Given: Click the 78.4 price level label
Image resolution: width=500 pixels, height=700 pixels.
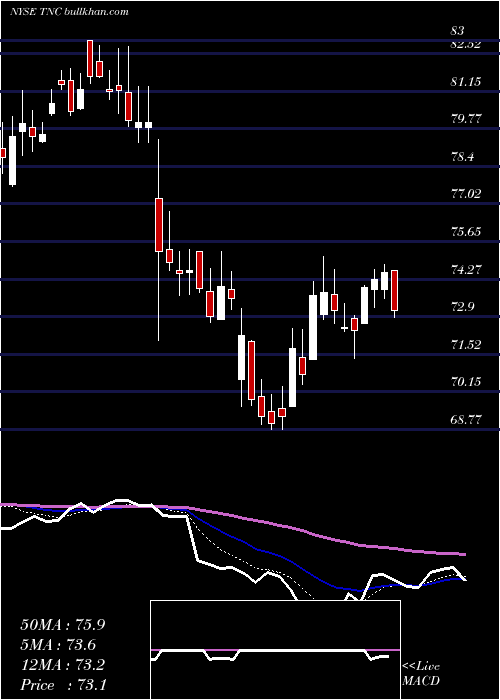Looking at the screenshot, I should [x=462, y=157].
